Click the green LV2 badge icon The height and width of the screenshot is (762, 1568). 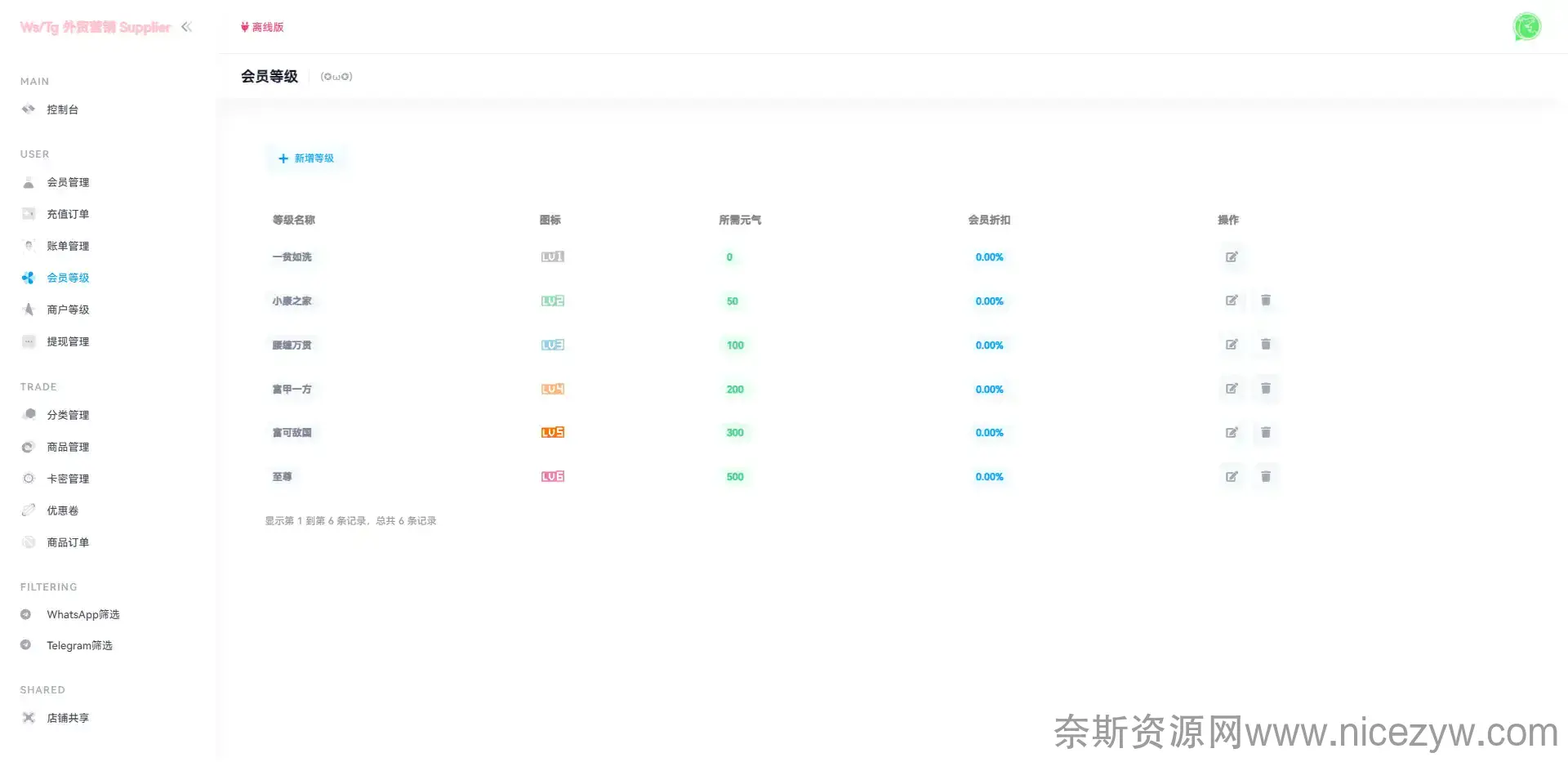coord(553,301)
